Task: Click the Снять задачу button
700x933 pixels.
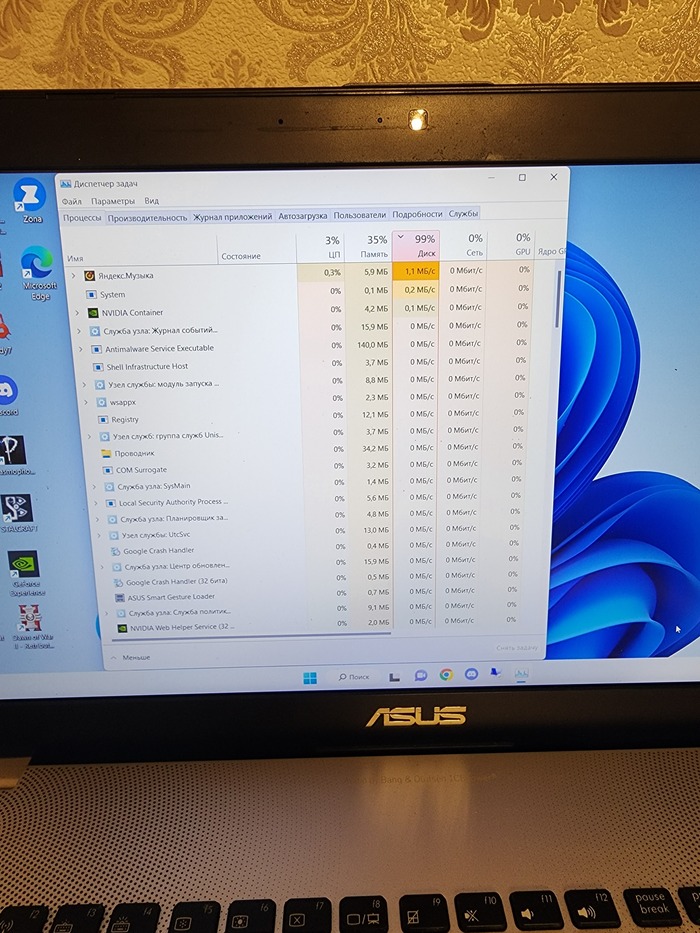Action: pyautogui.click(x=517, y=647)
